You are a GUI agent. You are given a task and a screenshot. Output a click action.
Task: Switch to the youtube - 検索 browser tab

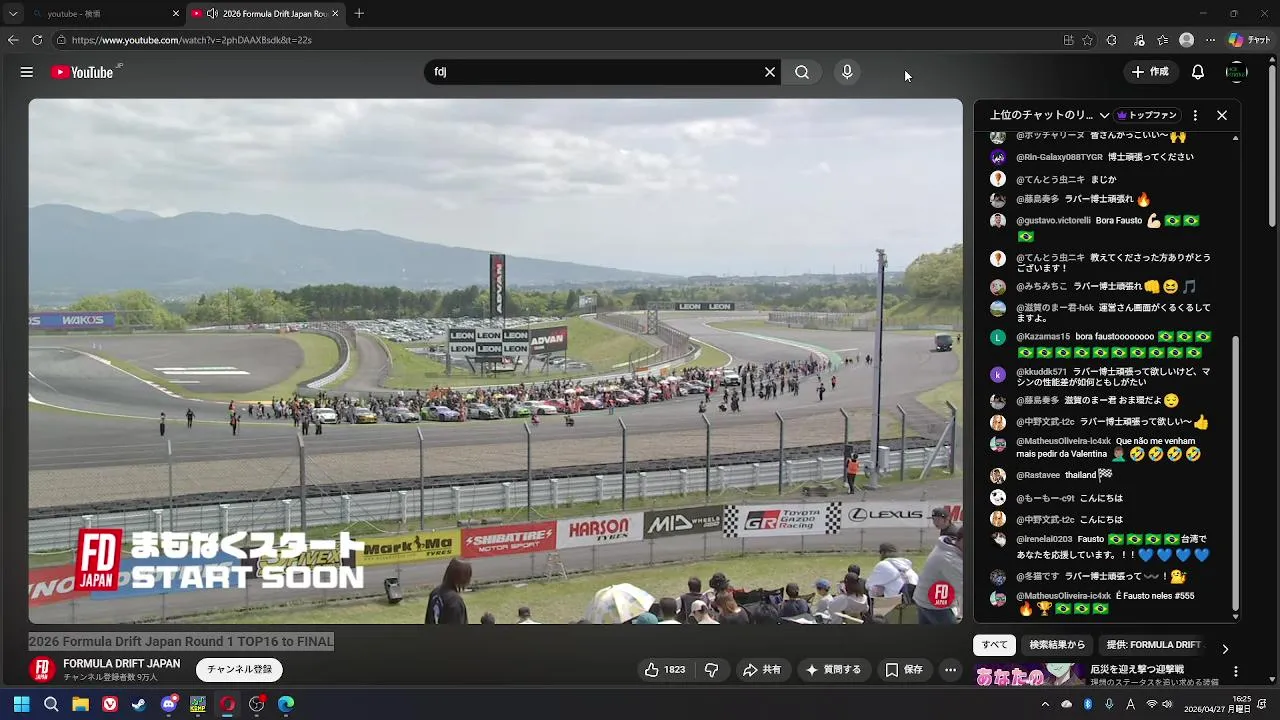point(100,14)
